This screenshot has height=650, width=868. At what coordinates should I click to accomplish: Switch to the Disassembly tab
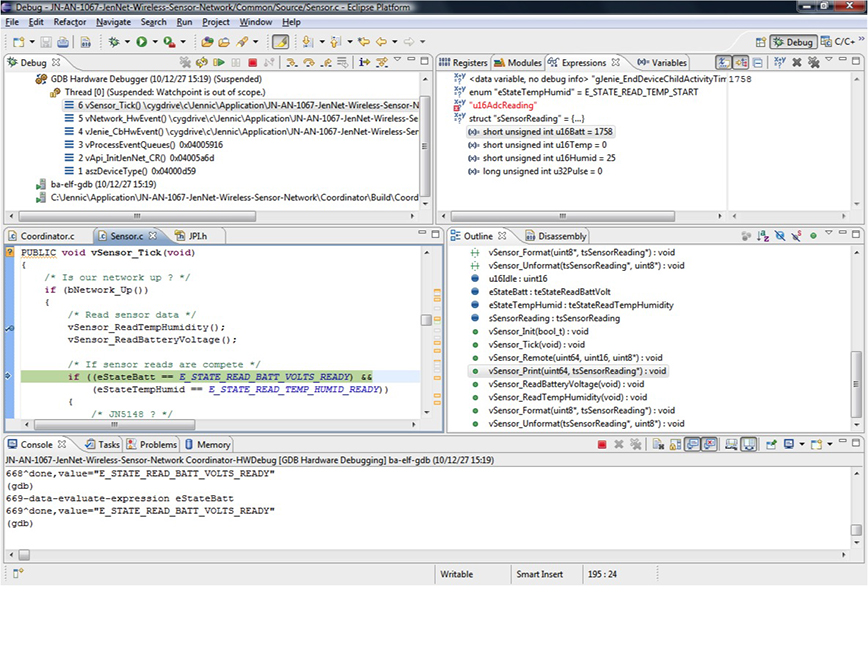[x=555, y=236]
